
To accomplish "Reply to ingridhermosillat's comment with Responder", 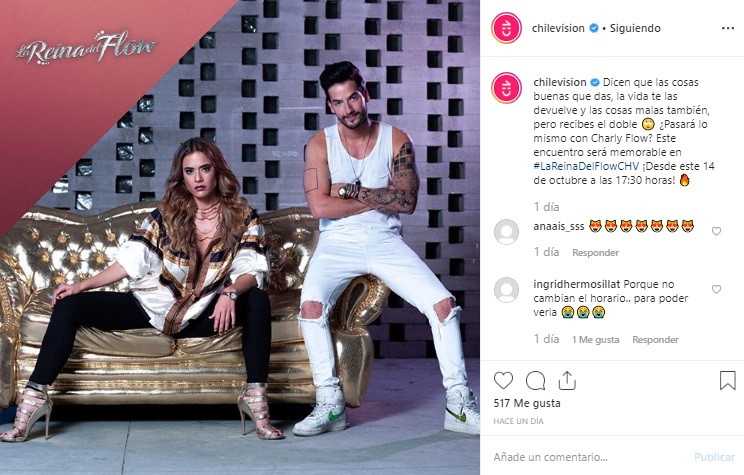I will tap(655, 340).
